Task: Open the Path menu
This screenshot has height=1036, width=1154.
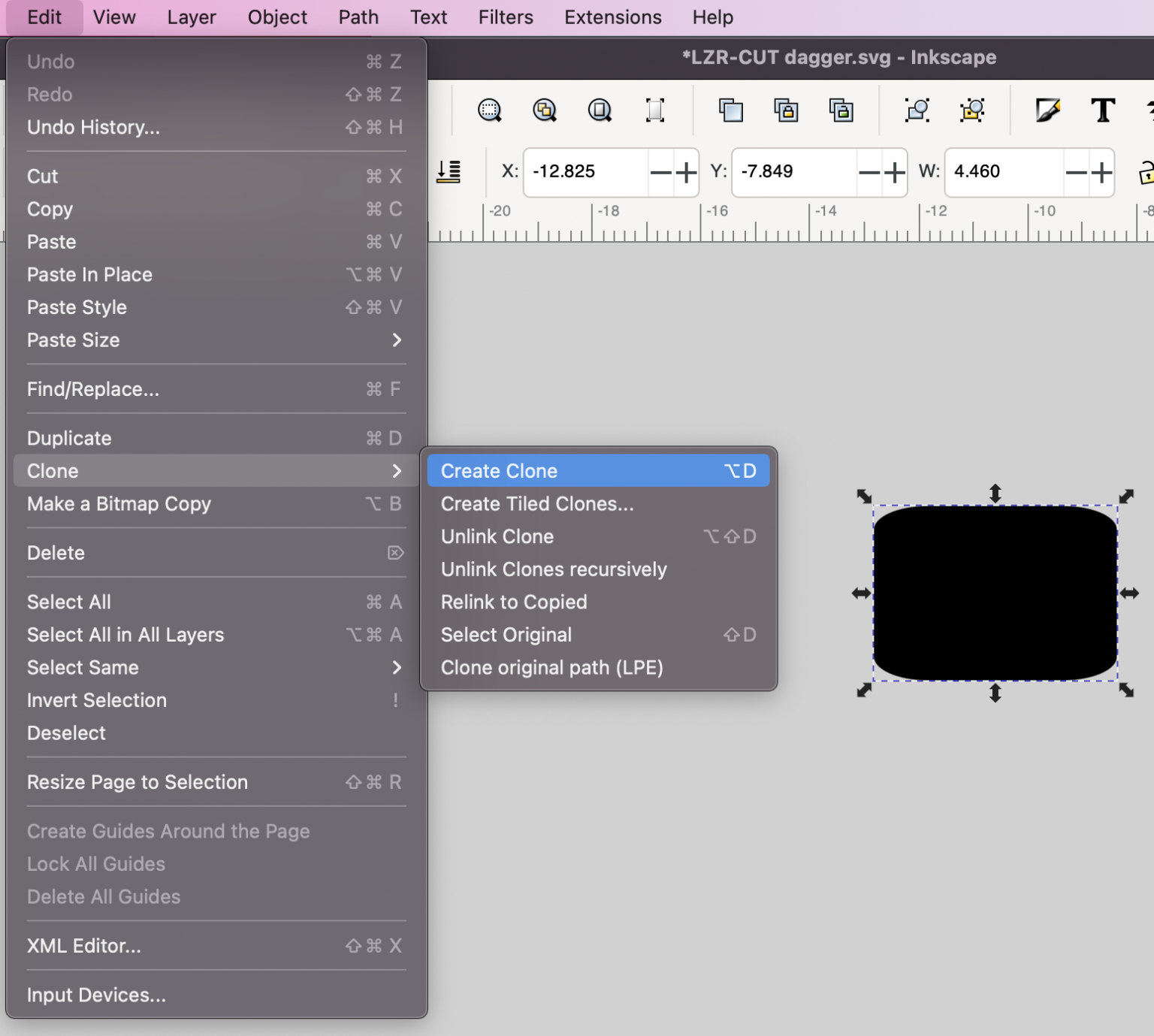Action: (358, 17)
